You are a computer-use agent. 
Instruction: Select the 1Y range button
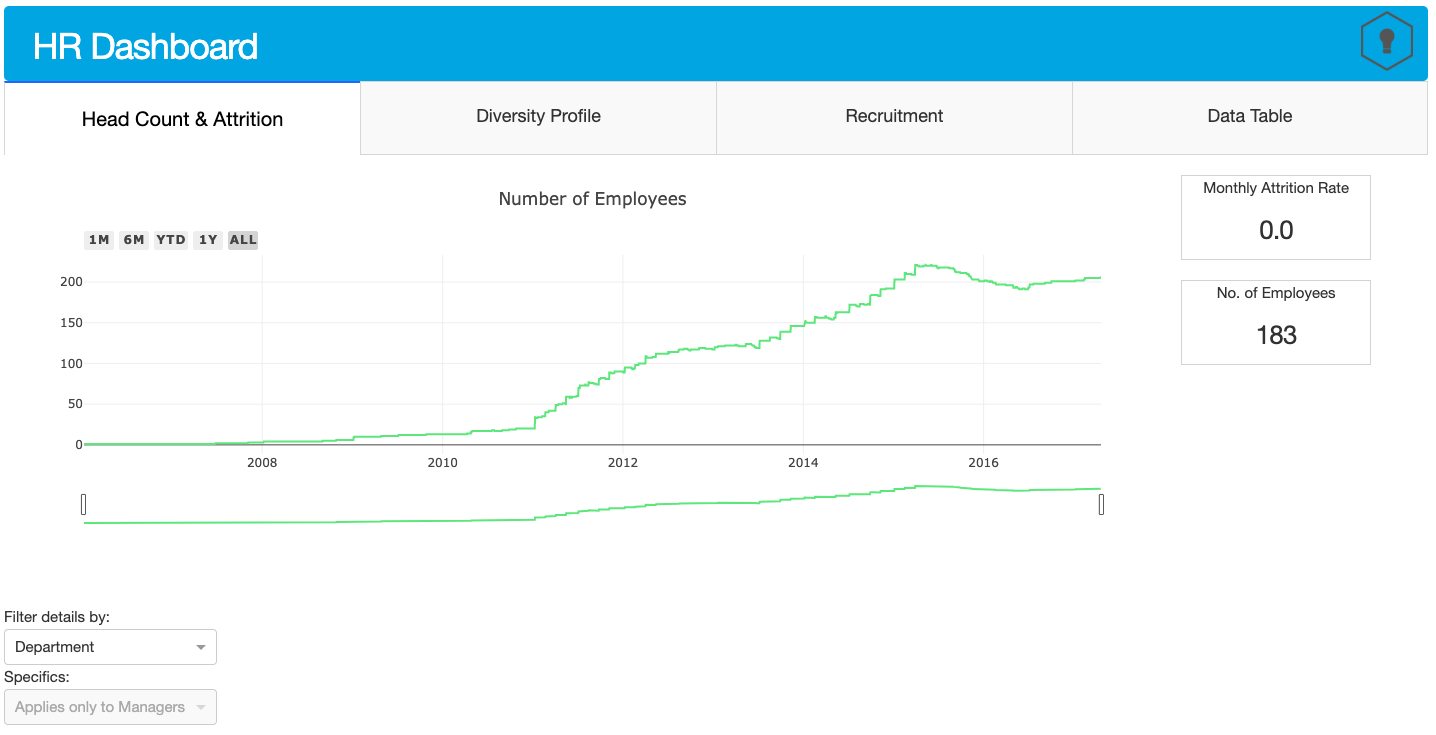pos(208,240)
